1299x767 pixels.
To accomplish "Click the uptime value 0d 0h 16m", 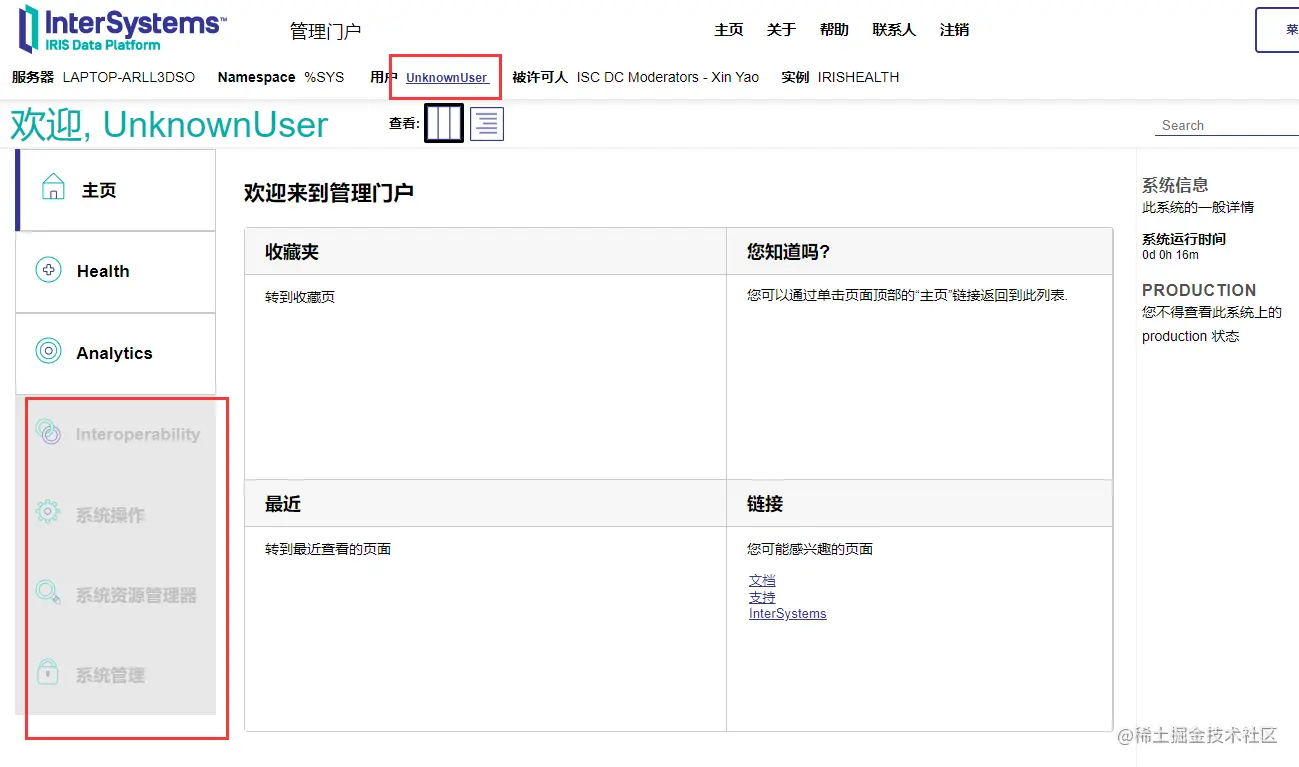I will point(1170,255).
